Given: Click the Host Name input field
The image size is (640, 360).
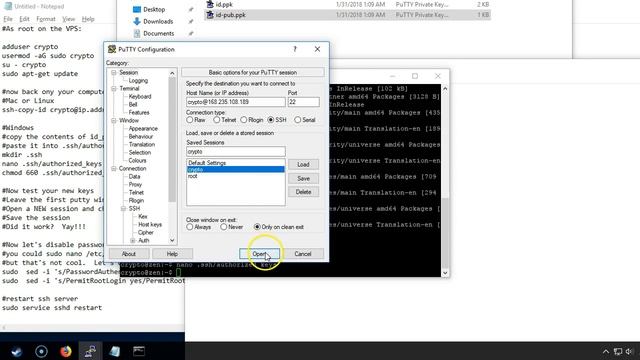Looking at the screenshot, I should [x=236, y=102].
